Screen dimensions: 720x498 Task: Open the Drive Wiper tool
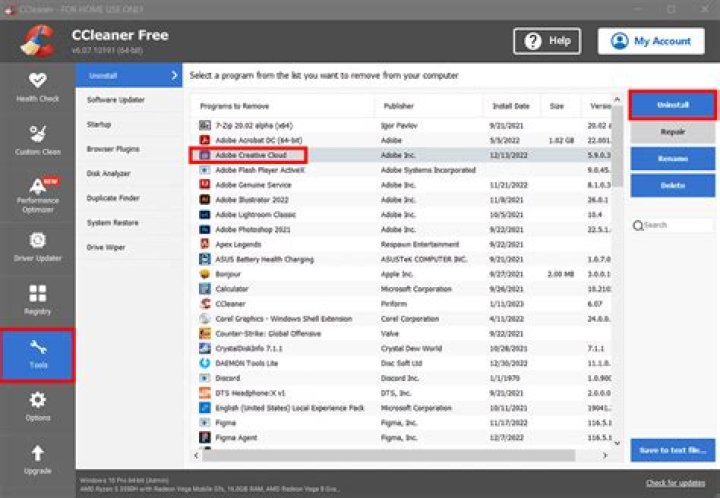[x=106, y=247]
